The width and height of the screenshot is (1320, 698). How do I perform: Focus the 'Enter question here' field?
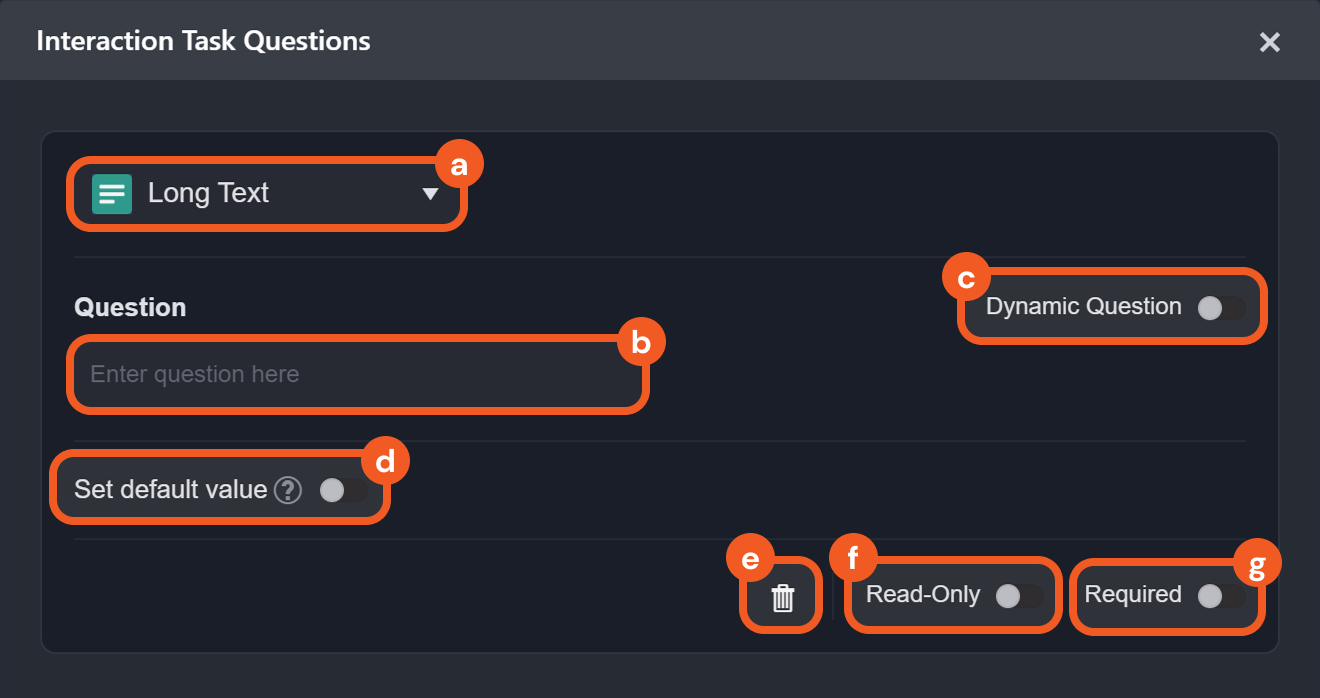click(357, 374)
